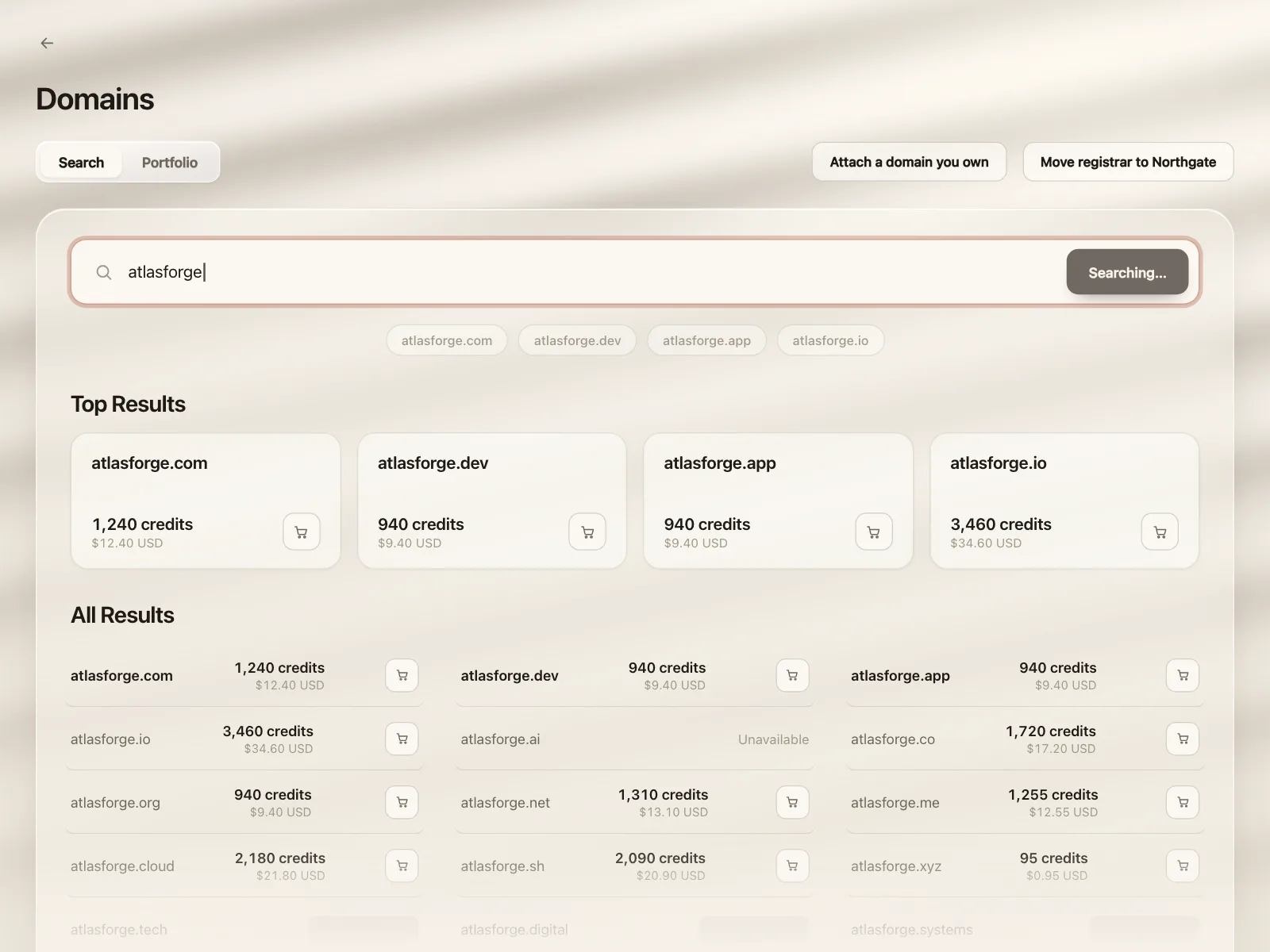
Task: Add atlasforge.io top result card to cart
Action: pos(1160,532)
